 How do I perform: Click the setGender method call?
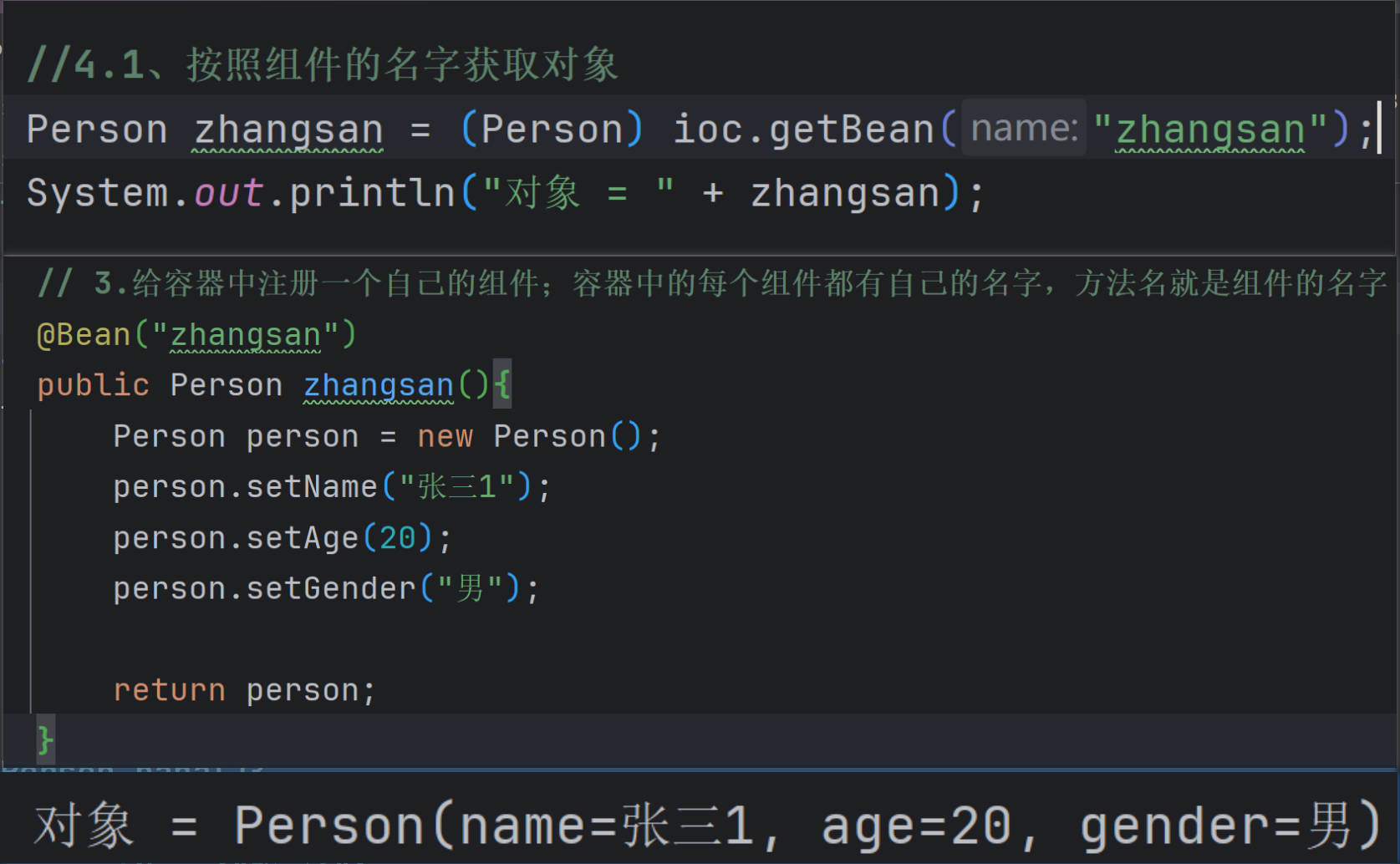coord(330,589)
